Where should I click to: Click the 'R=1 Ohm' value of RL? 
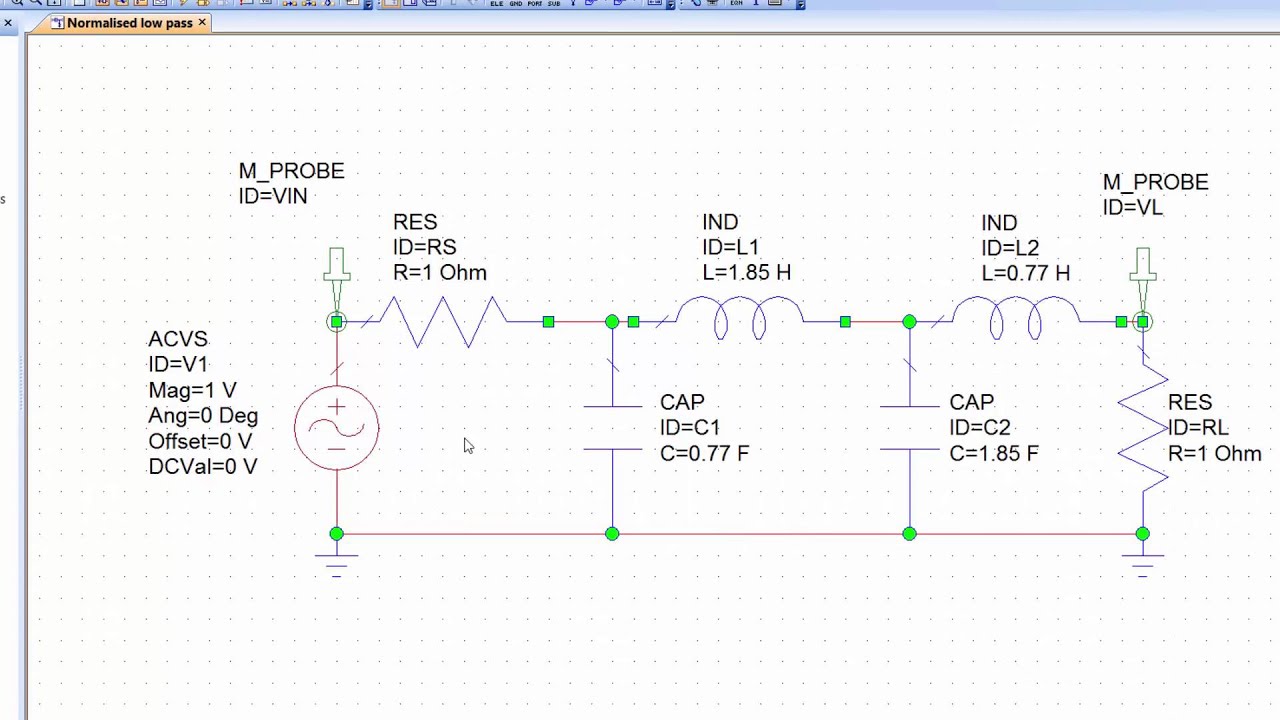click(x=1215, y=453)
